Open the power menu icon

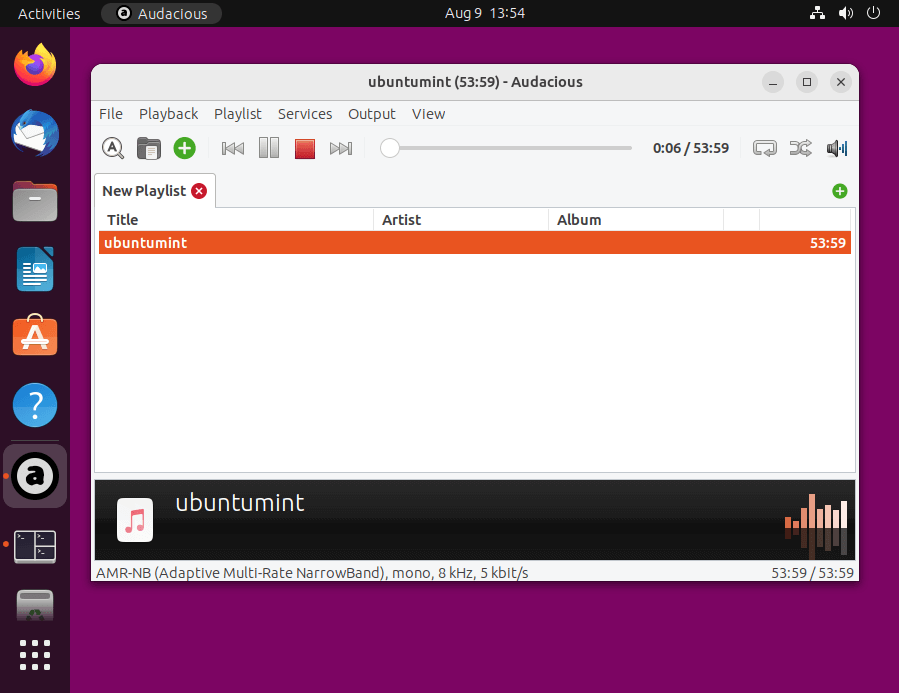tap(873, 13)
